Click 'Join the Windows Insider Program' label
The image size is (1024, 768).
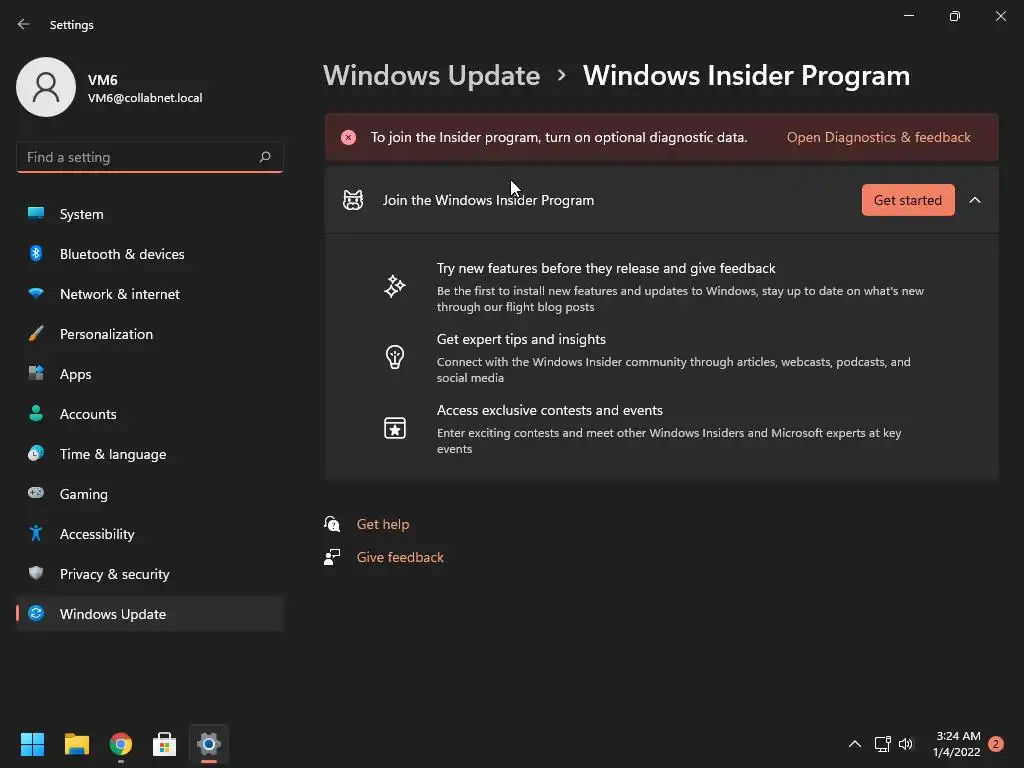tap(488, 200)
